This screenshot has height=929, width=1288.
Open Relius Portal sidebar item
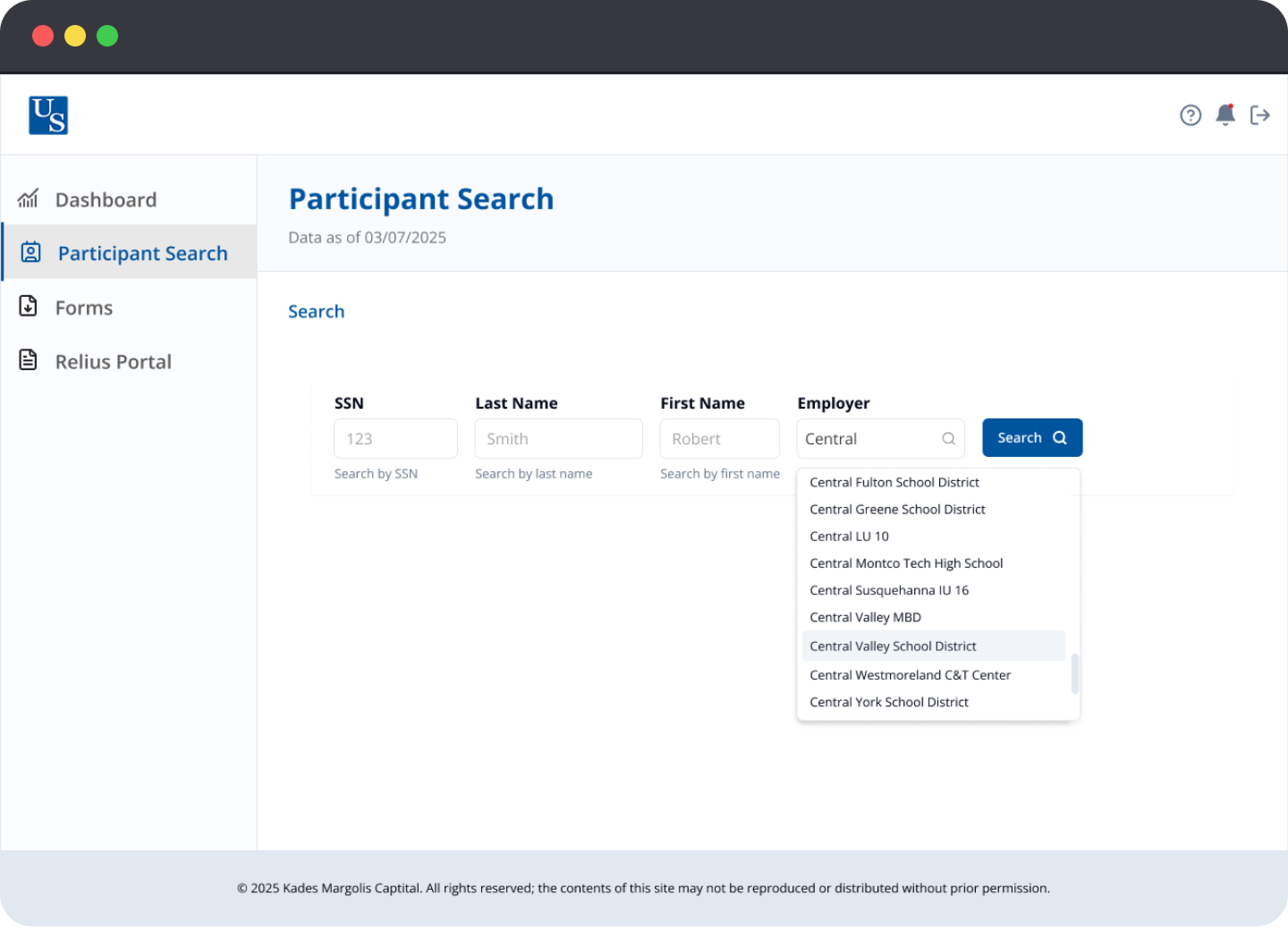click(x=113, y=362)
